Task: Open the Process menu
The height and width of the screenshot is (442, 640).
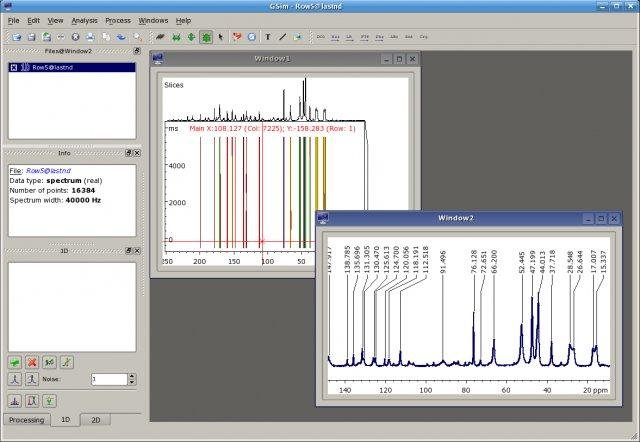Action: [x=117, y=20]
